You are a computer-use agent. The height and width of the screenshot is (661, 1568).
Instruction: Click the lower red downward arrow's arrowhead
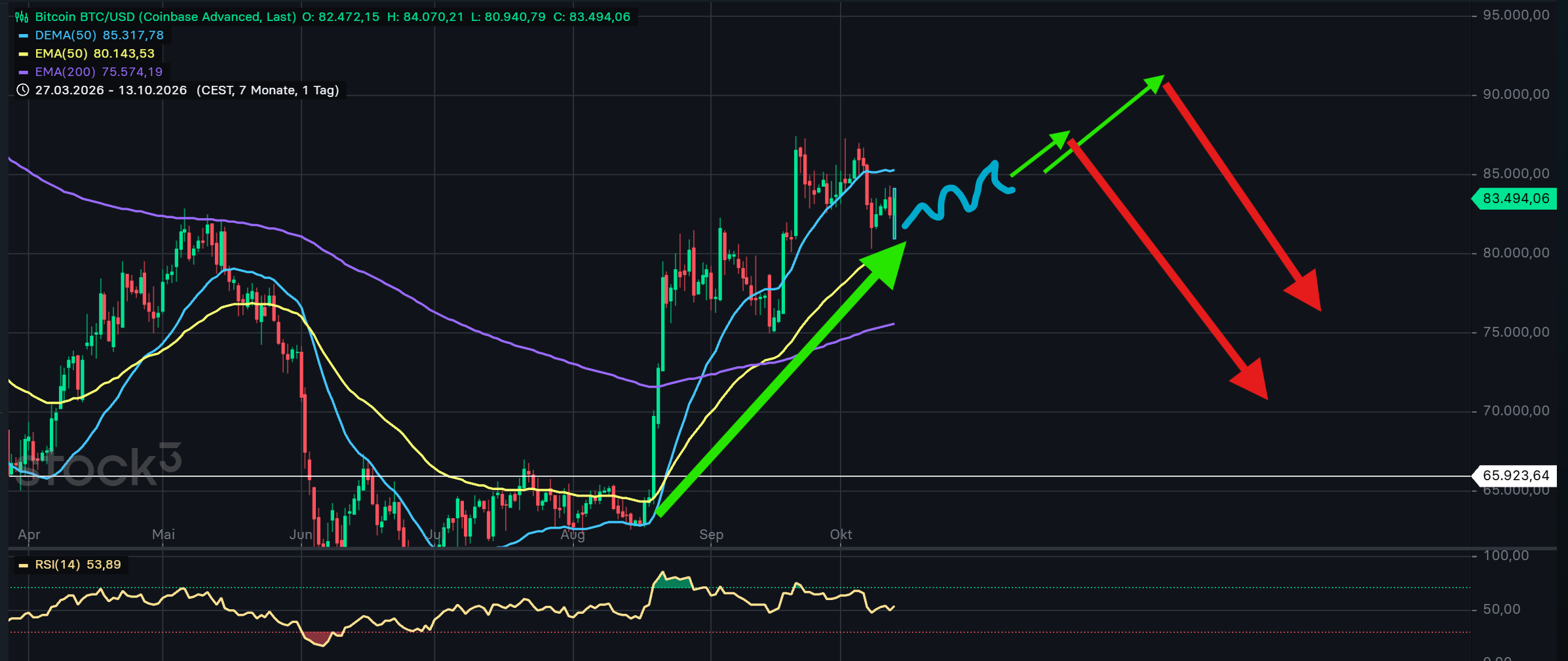pos(1250,380)
